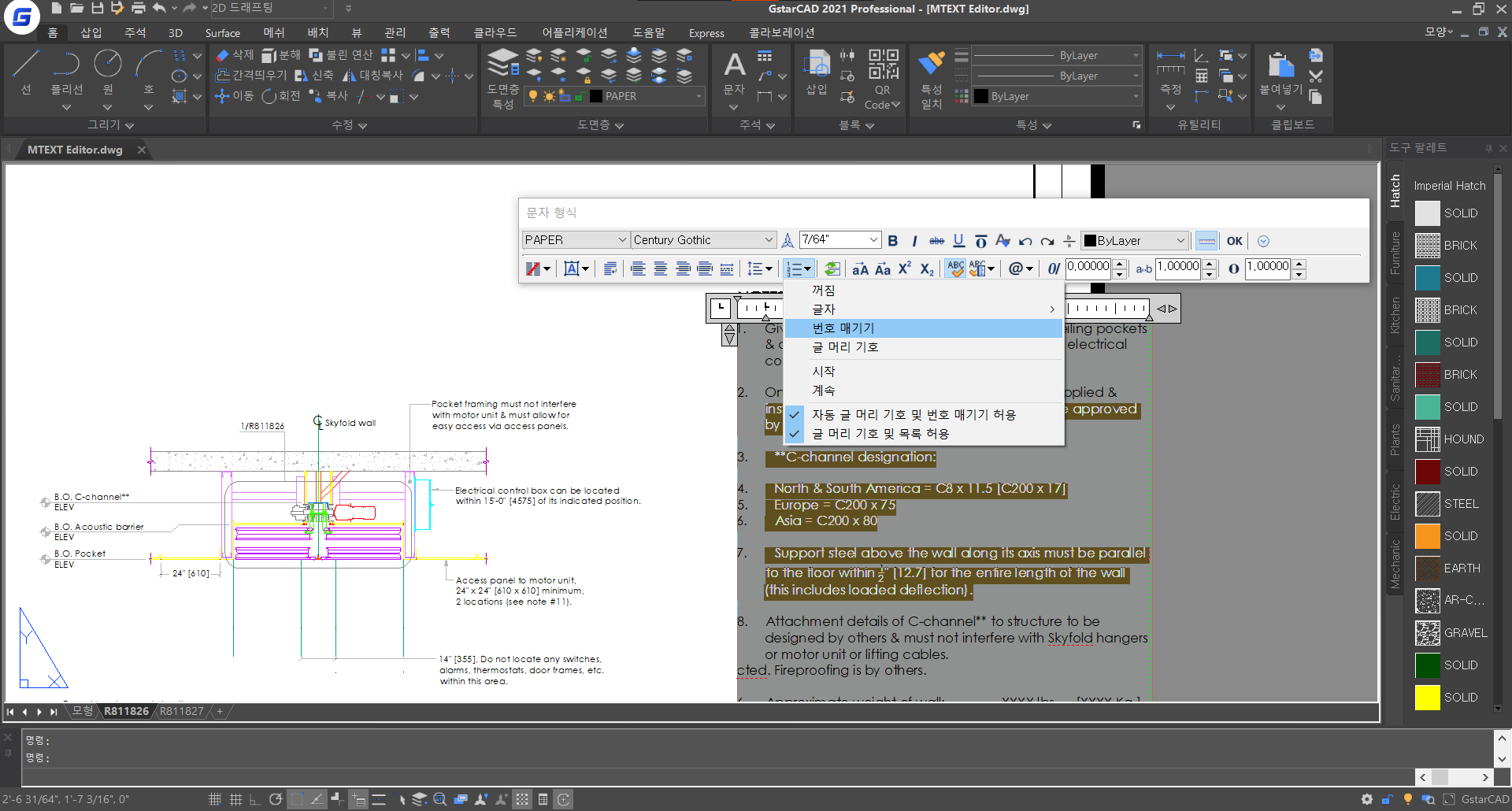Viewport: 1512px width, 811px height.
Task: Toggle bold text formatting
Action: [x=892, y=241]
